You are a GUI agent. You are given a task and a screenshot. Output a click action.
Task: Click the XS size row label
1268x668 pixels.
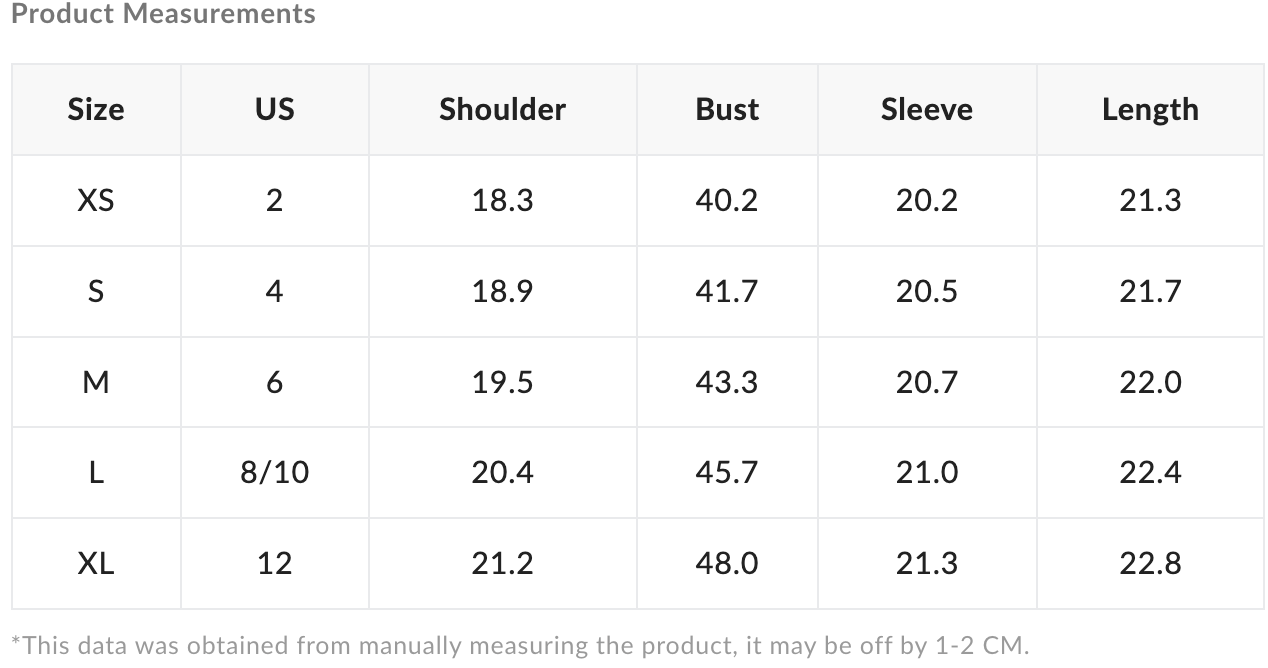[96, 200]
